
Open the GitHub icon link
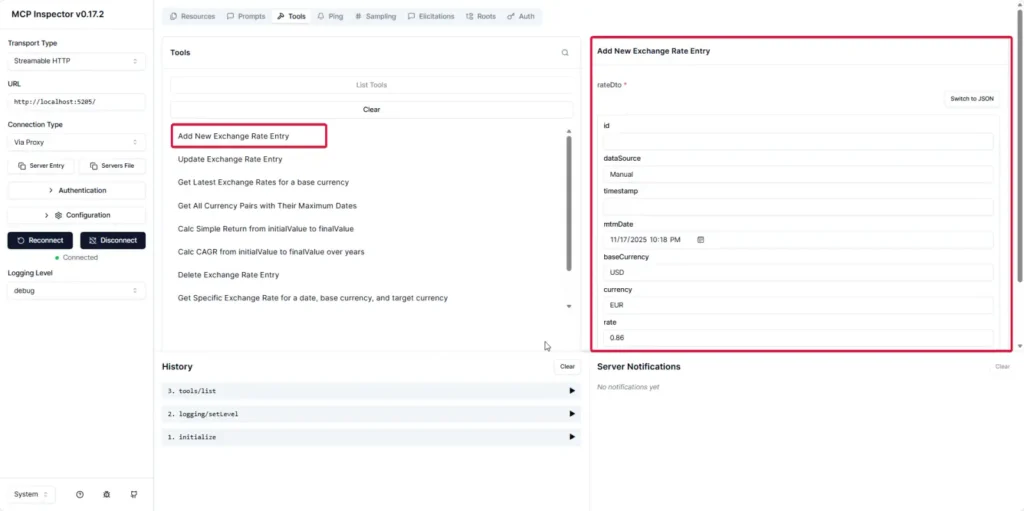click(x=133, y=494)
